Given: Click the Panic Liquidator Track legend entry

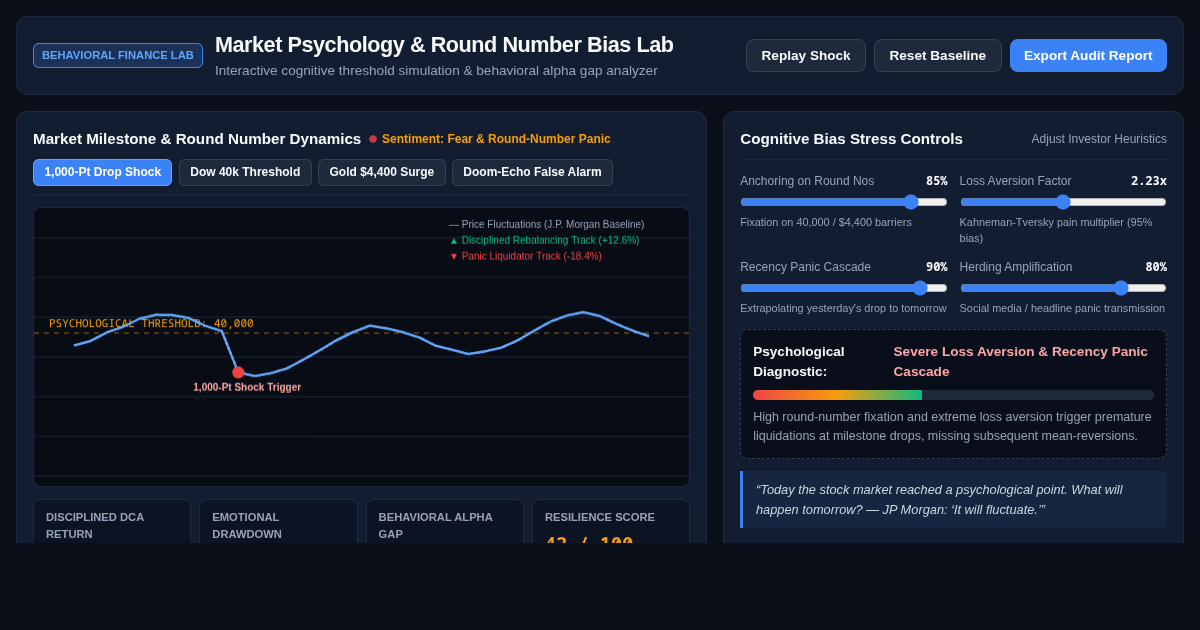Looking at the screenshot, I should coord(525,256).
